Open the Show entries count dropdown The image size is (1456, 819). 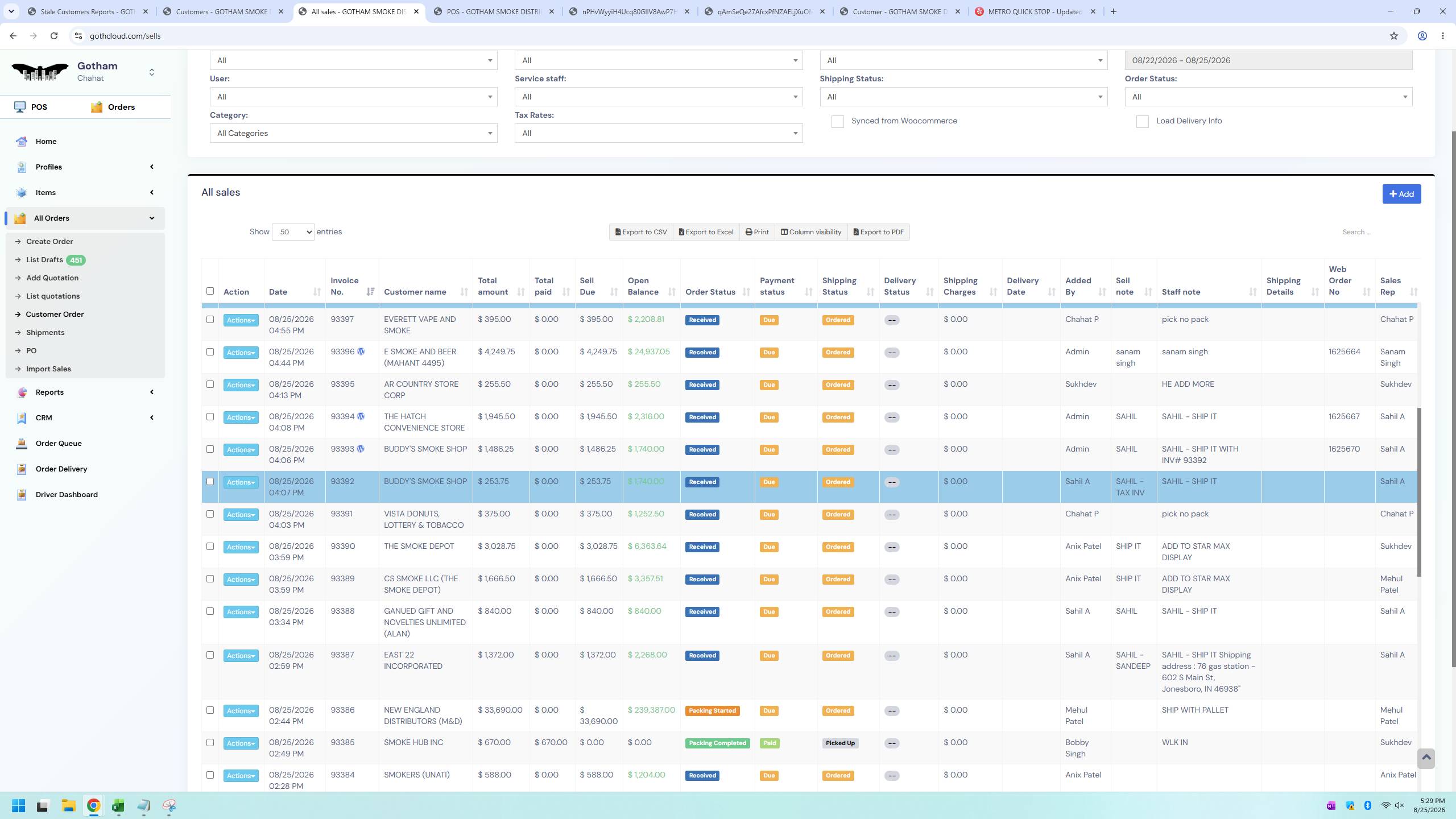pos(293,232)
